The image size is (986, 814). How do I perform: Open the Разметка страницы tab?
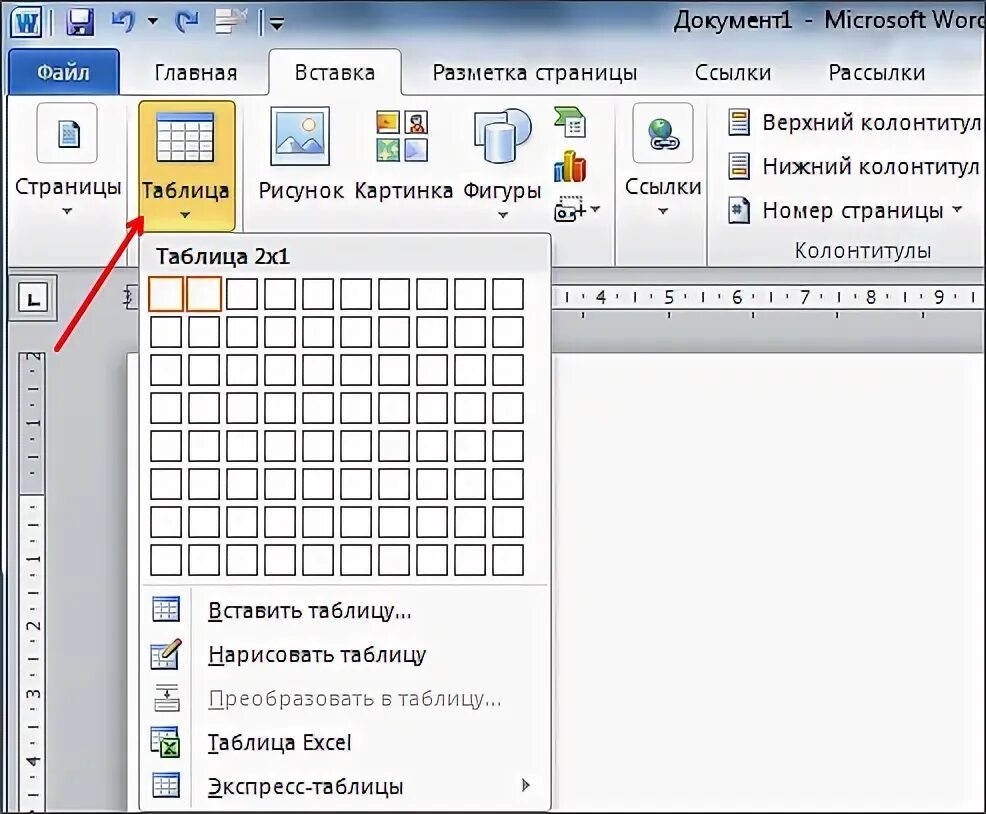pyautogui.click(x=535, y=72)
